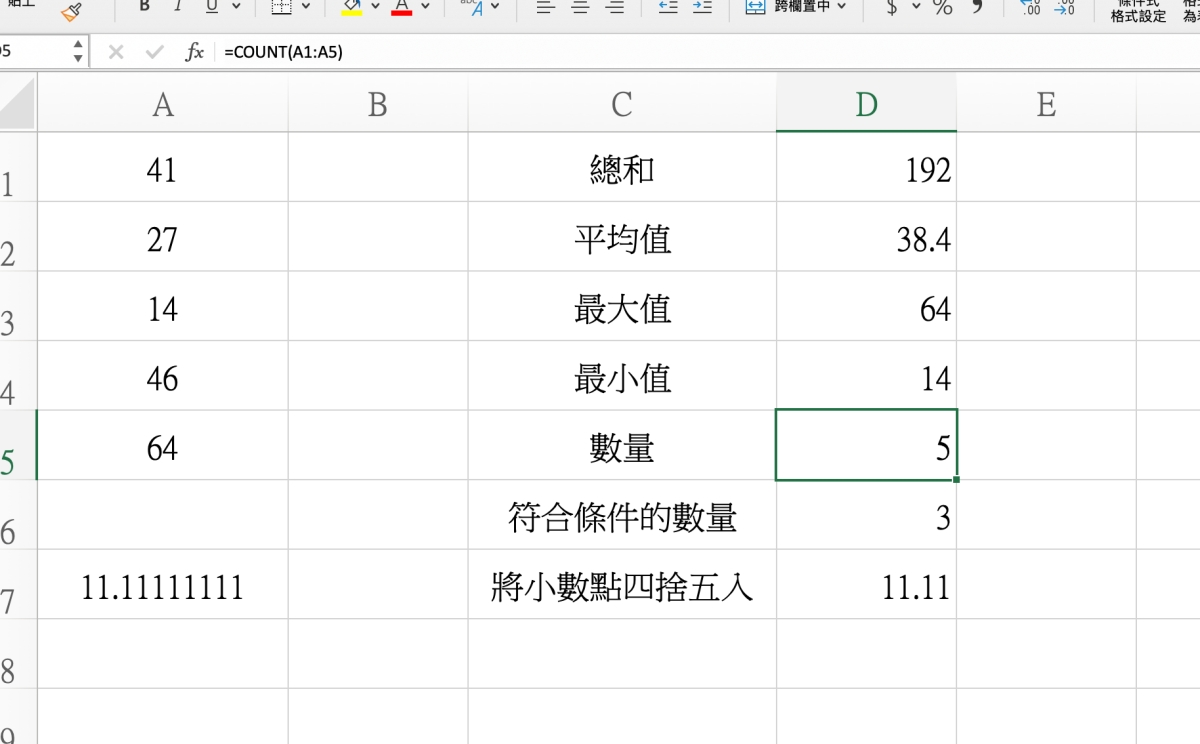
Task: Select the 最小值 label cell
Action: [622, 376]
